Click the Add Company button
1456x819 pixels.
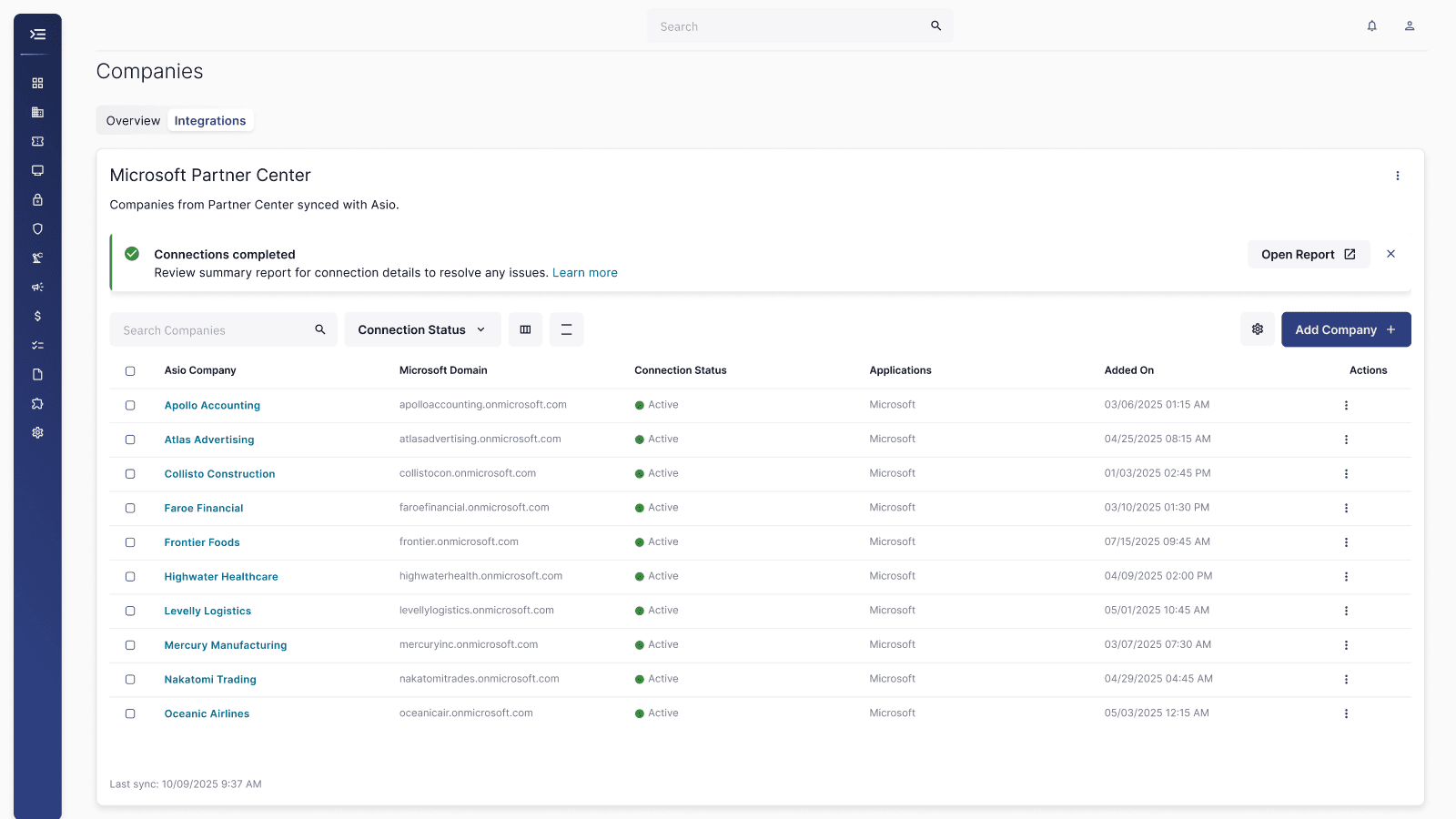pos(1346,329)
